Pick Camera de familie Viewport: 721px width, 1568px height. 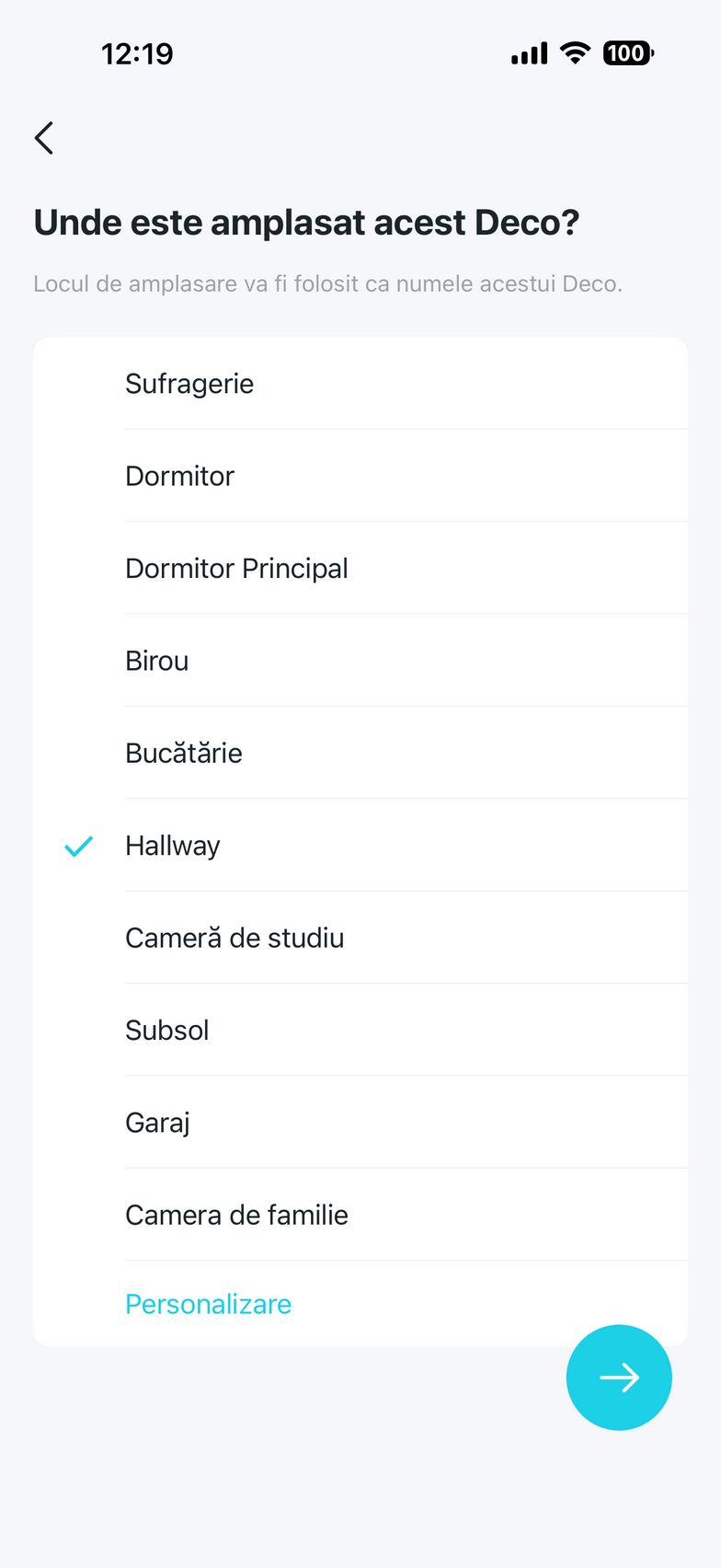point(236,1215)
